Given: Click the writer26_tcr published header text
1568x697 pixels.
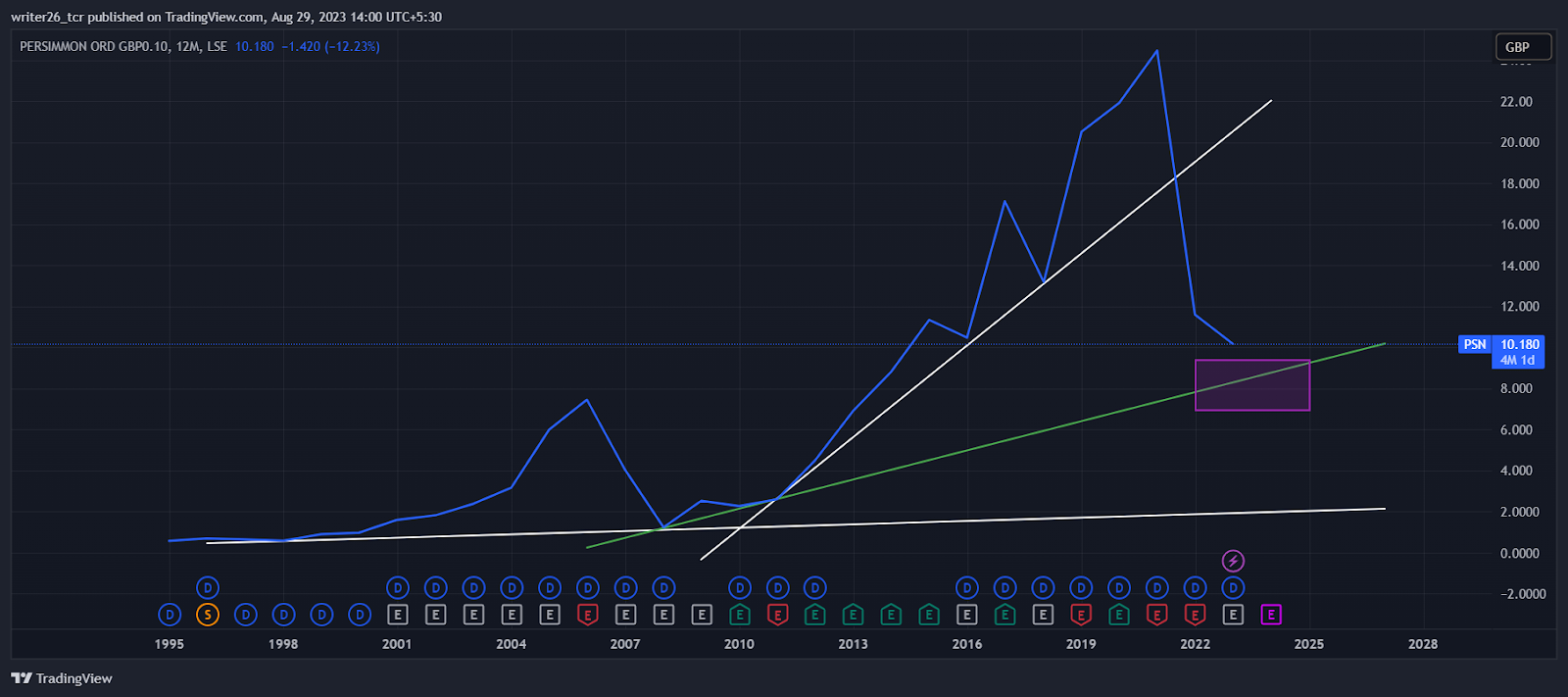Looking at the screenshot, I should pyautogui.click(x=226, y=17).
